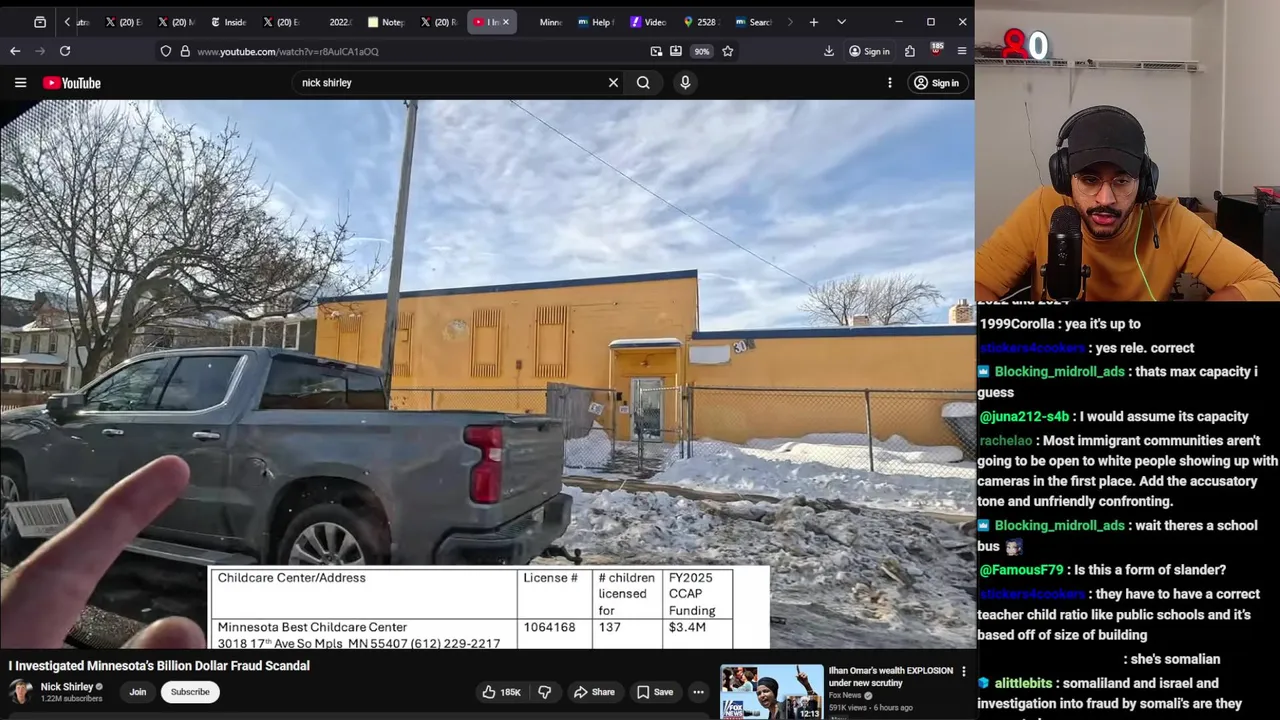Like the video showing 185K likes
This screenshot has width=1280, height=720.
[x=502, y=692]
